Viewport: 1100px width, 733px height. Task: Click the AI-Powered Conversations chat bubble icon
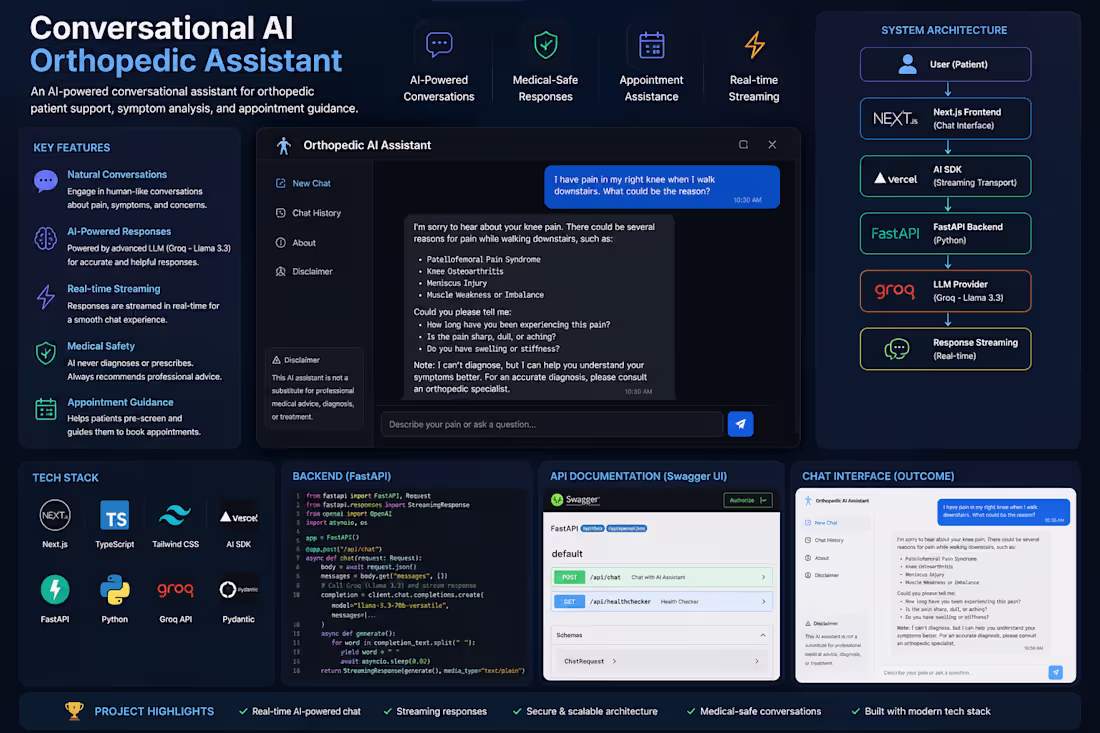point(439,45)
